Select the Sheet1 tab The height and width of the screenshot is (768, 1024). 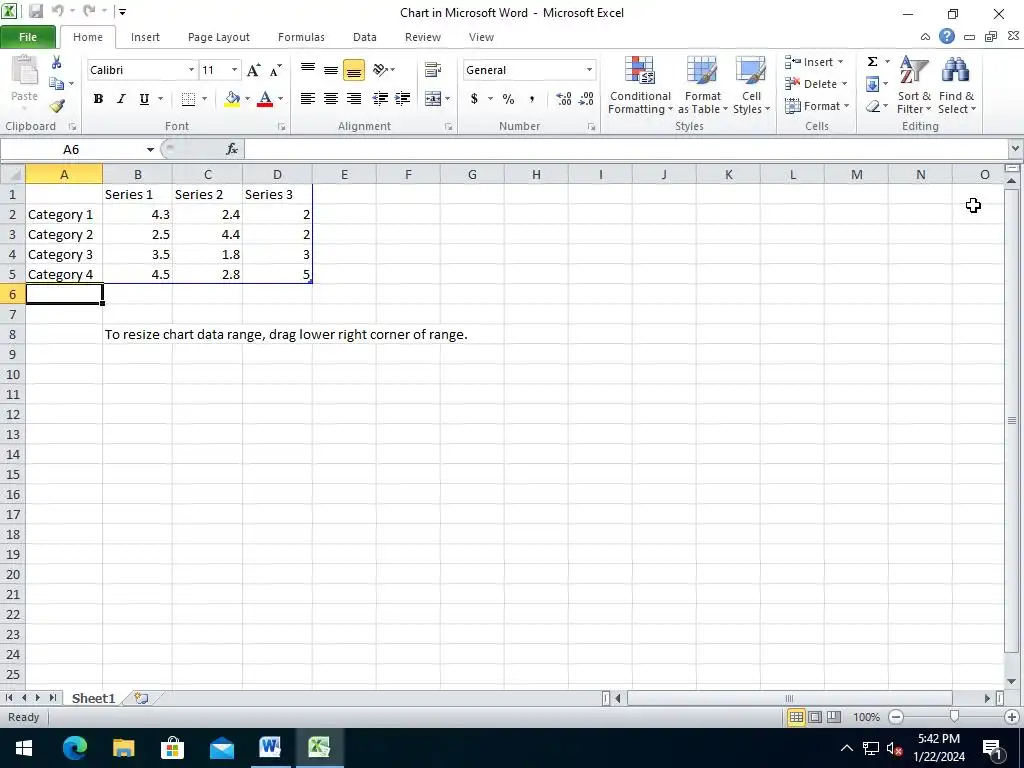click(x=93, y=698)
